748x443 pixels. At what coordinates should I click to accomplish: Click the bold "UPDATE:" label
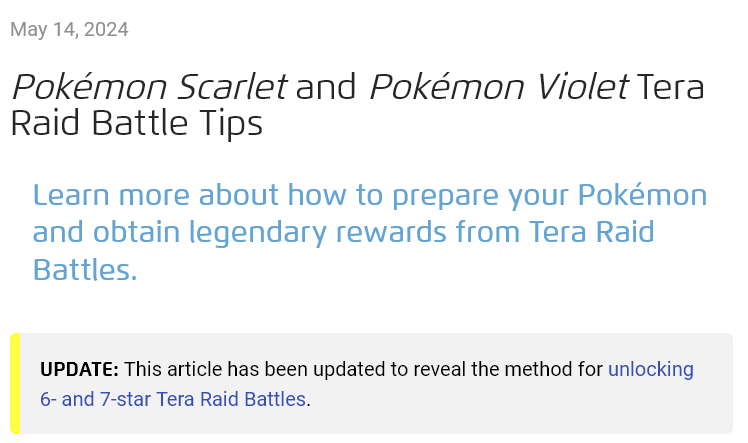click(79, 370)
